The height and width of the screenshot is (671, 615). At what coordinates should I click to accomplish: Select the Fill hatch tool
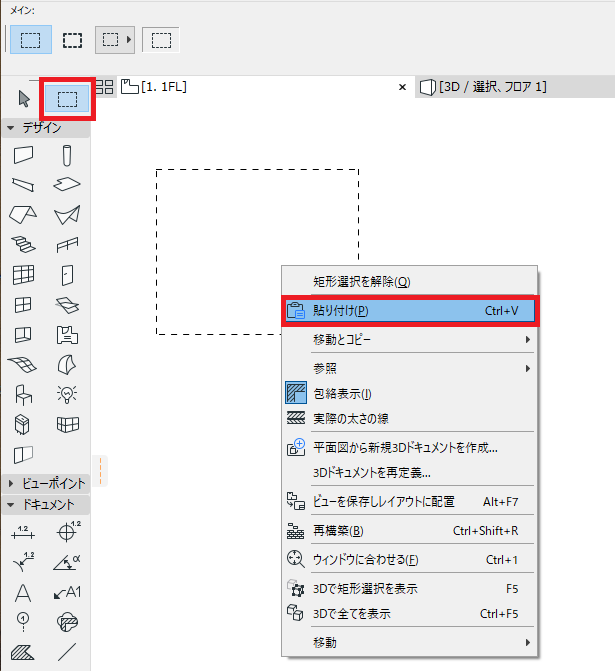(x=23, y=652)
